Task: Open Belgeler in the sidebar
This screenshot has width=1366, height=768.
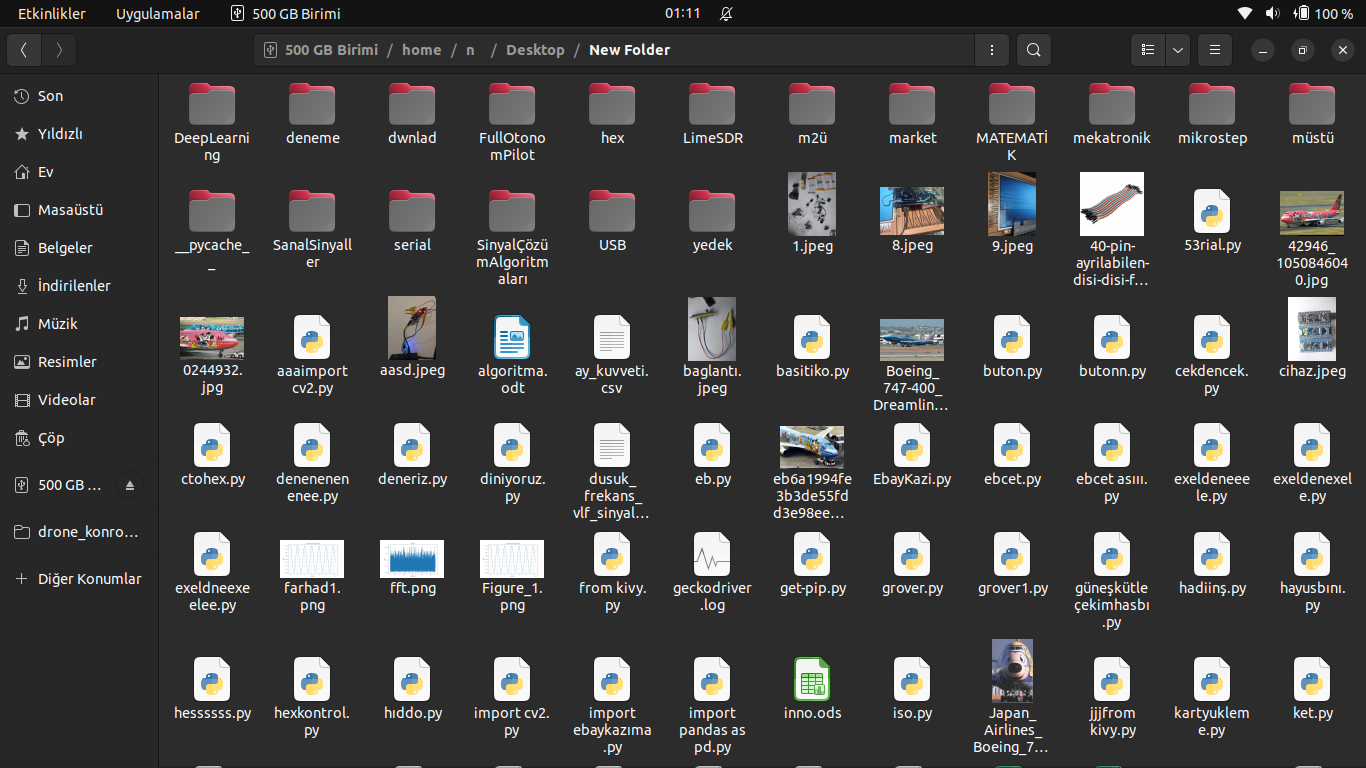Action: [79, 248]
